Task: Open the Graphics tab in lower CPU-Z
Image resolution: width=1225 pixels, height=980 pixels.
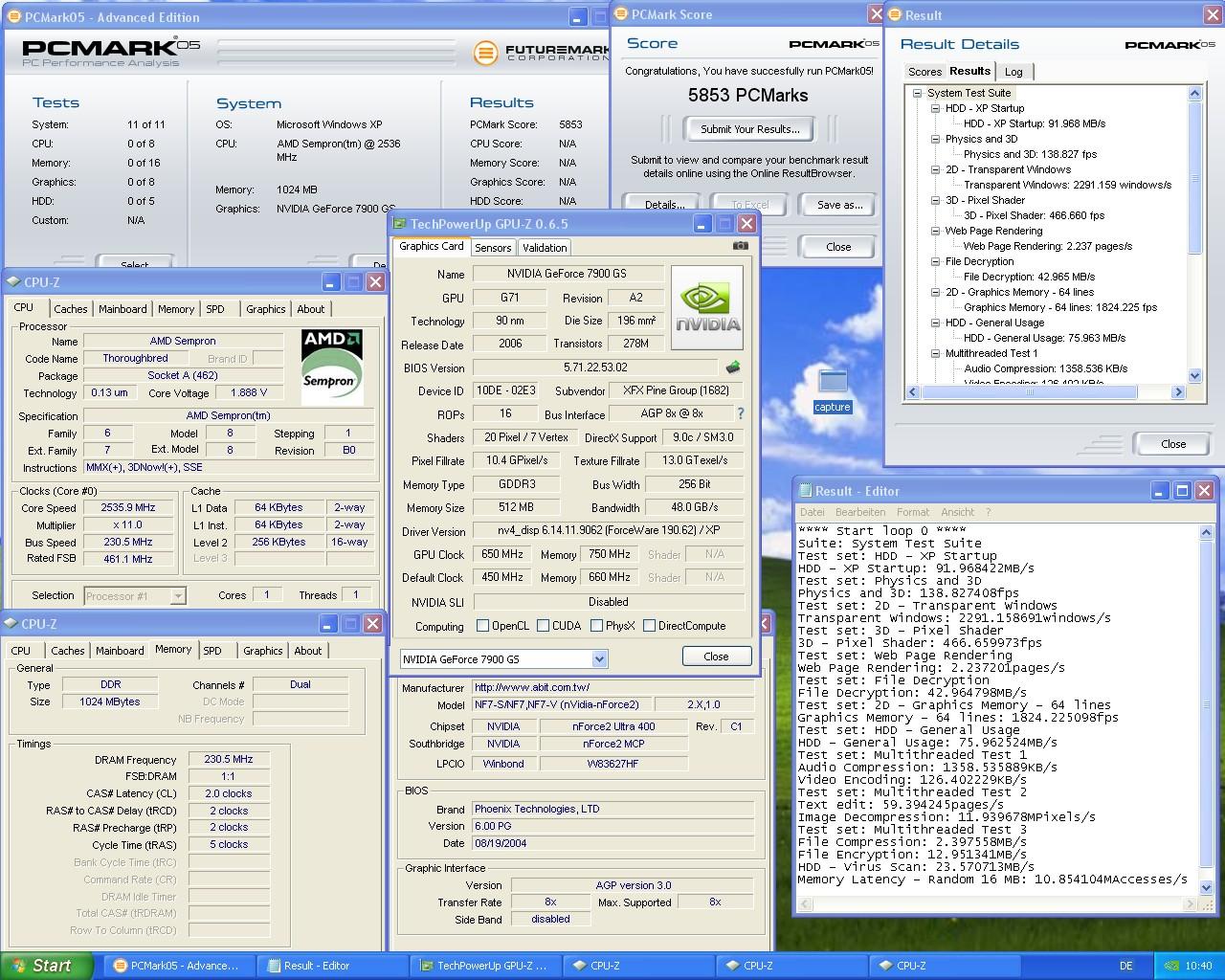Action: coord(263,651)
